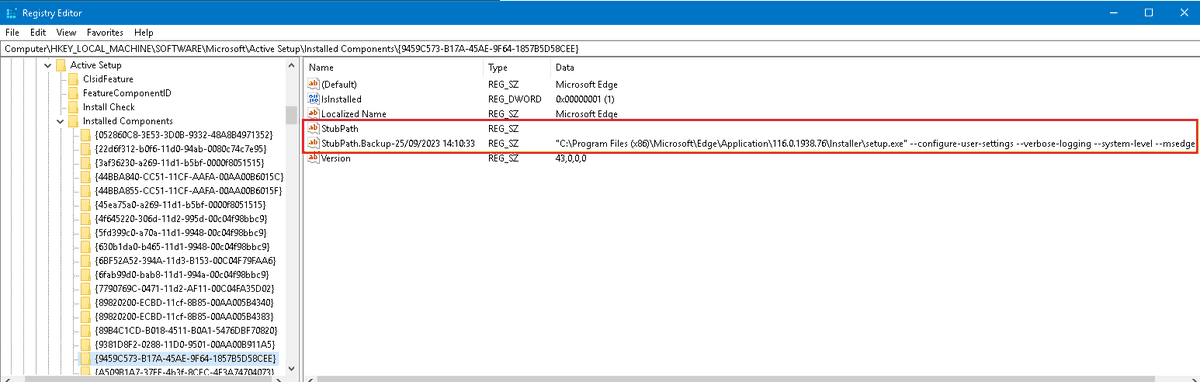This screenshot has height=382, width=1200.
Task: Click folder icon of {44BBA855-CC51-11CF-AAFA-00AA00B6015F}
Action: pyautogui.click(x=87, y=190)
